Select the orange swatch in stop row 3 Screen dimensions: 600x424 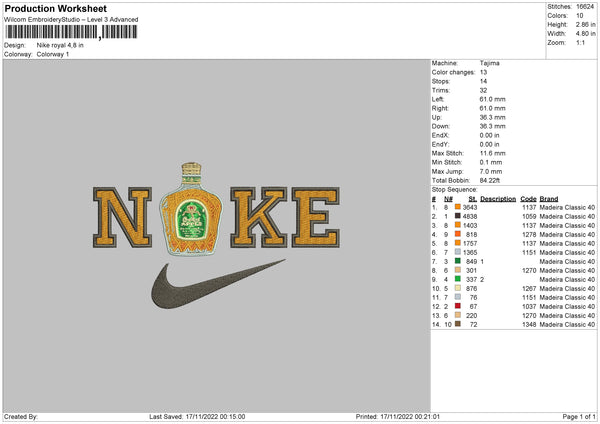click(458, 225)
